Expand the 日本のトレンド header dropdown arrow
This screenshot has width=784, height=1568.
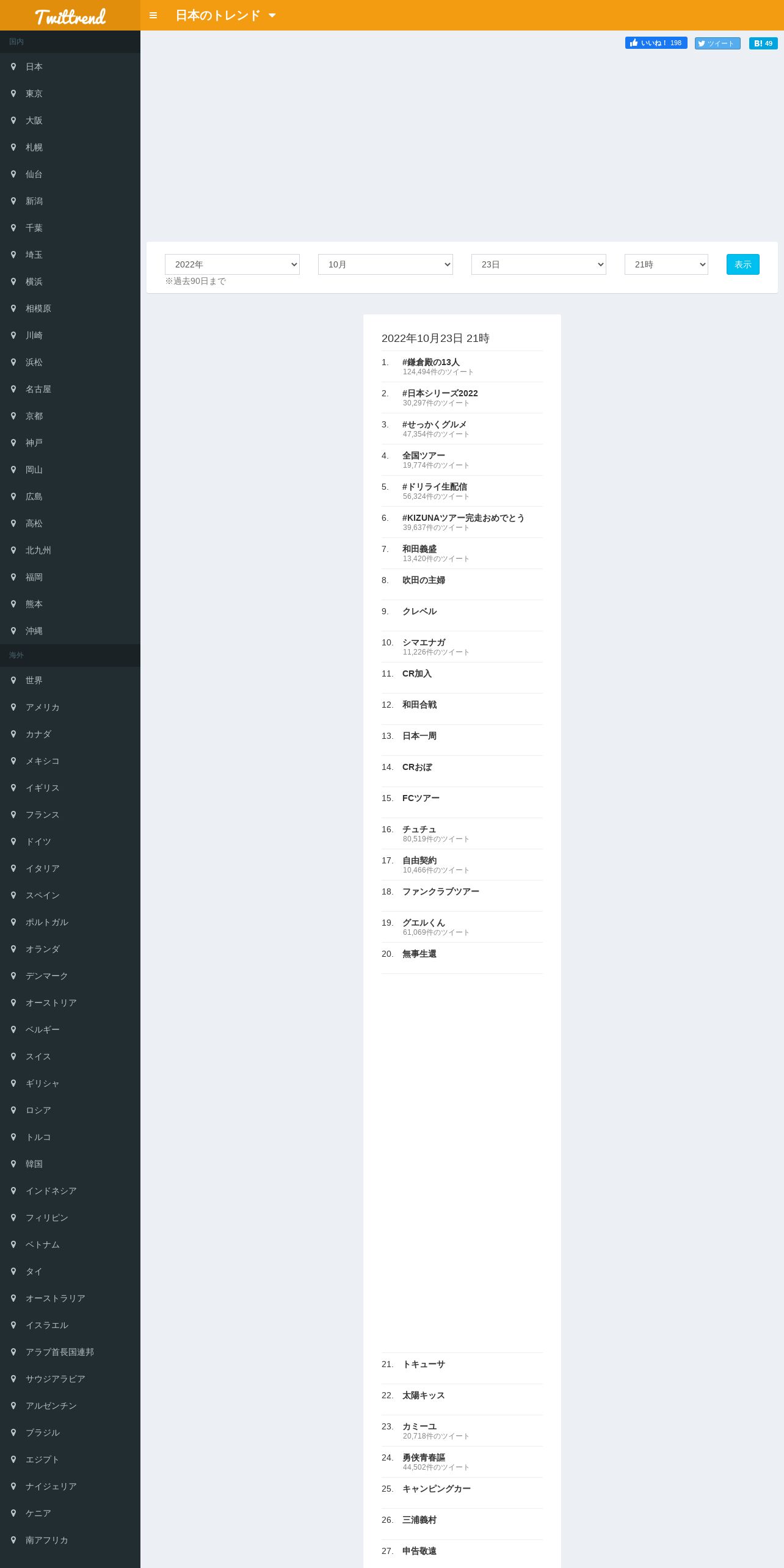click(x=272, y=16)
